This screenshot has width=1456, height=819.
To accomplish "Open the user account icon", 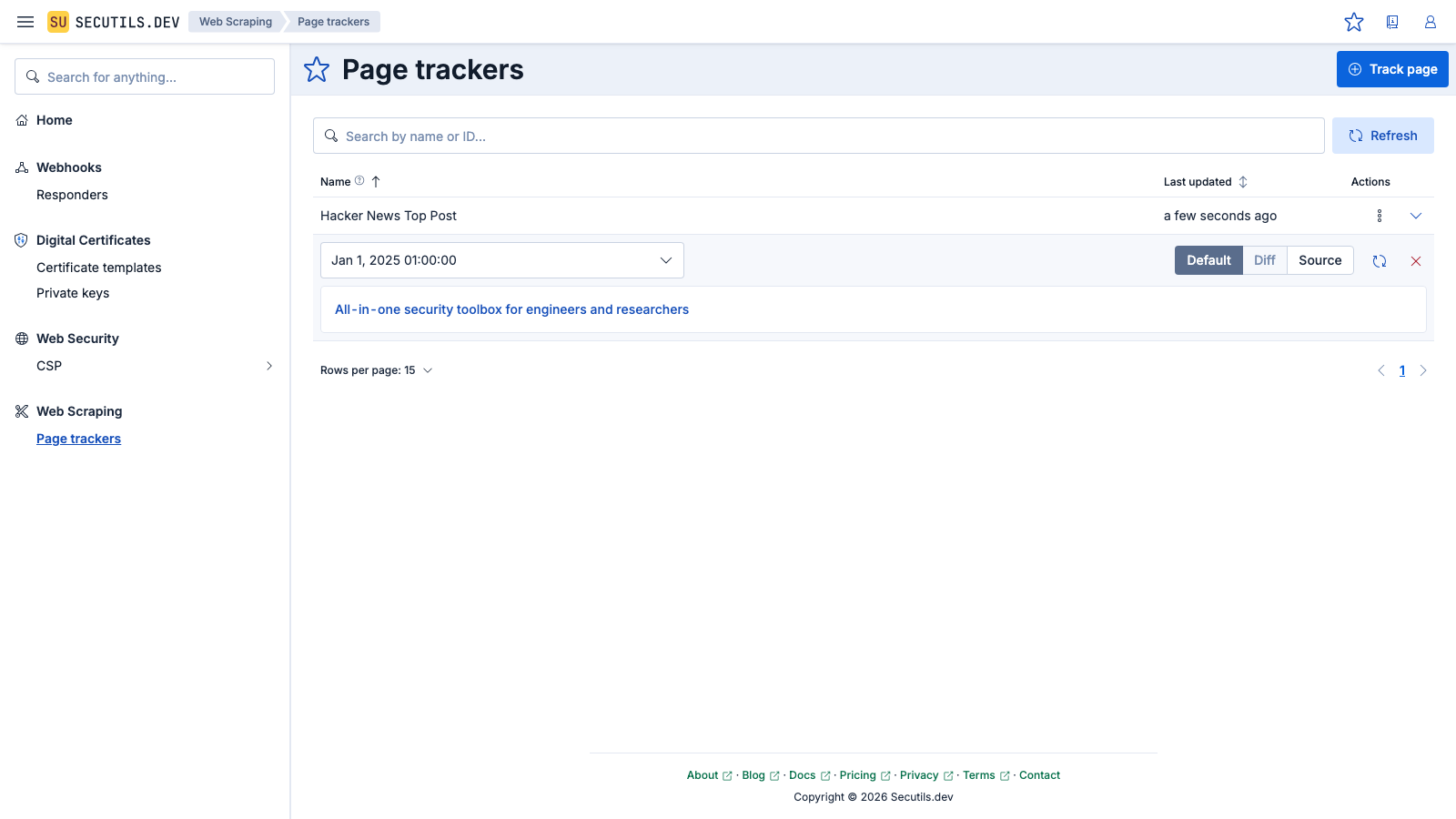I will (1430, 22).
